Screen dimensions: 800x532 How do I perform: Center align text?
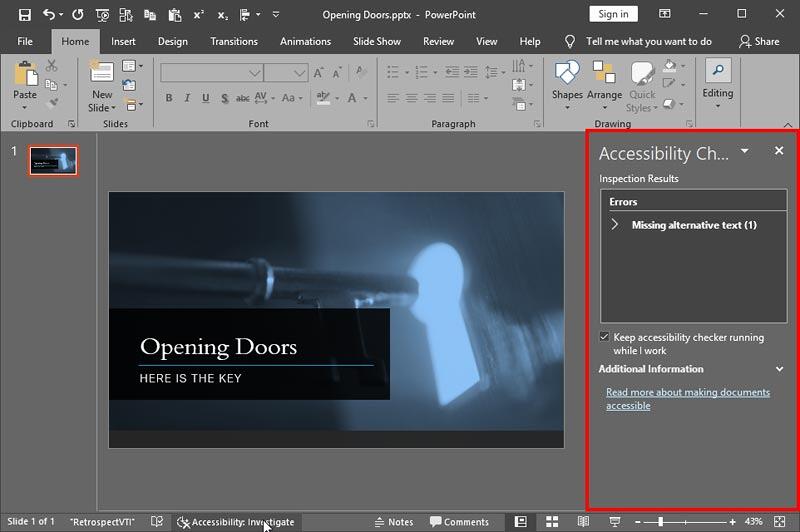[x=411, y=98]
